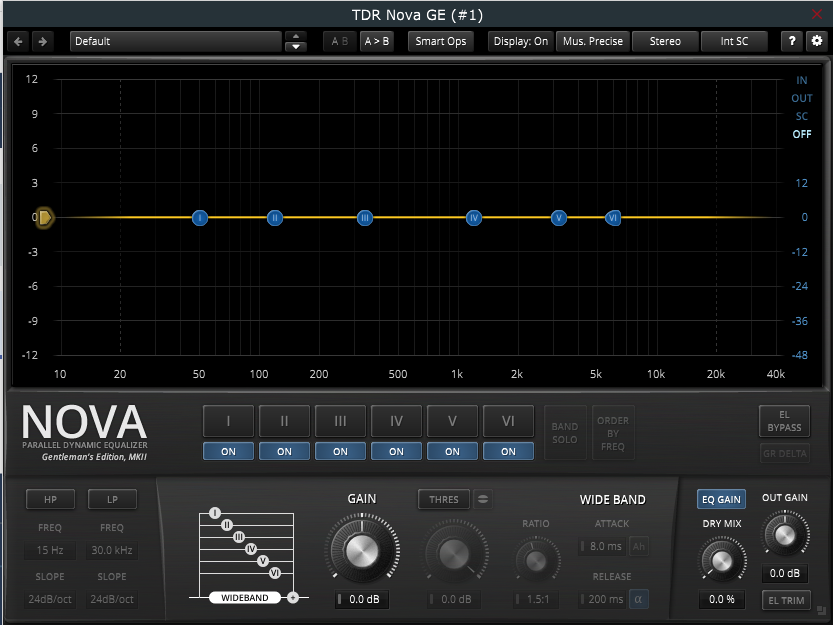
Task: Open the Stereo channel mode dropdown
Action: pos(665,41)
